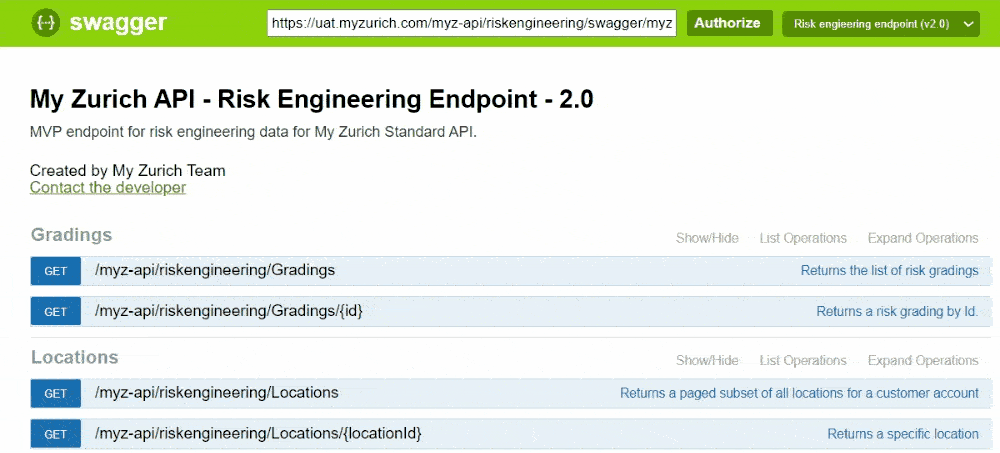
Task: Choose Expand Operations for Gradings
Action: click(922, 238)
